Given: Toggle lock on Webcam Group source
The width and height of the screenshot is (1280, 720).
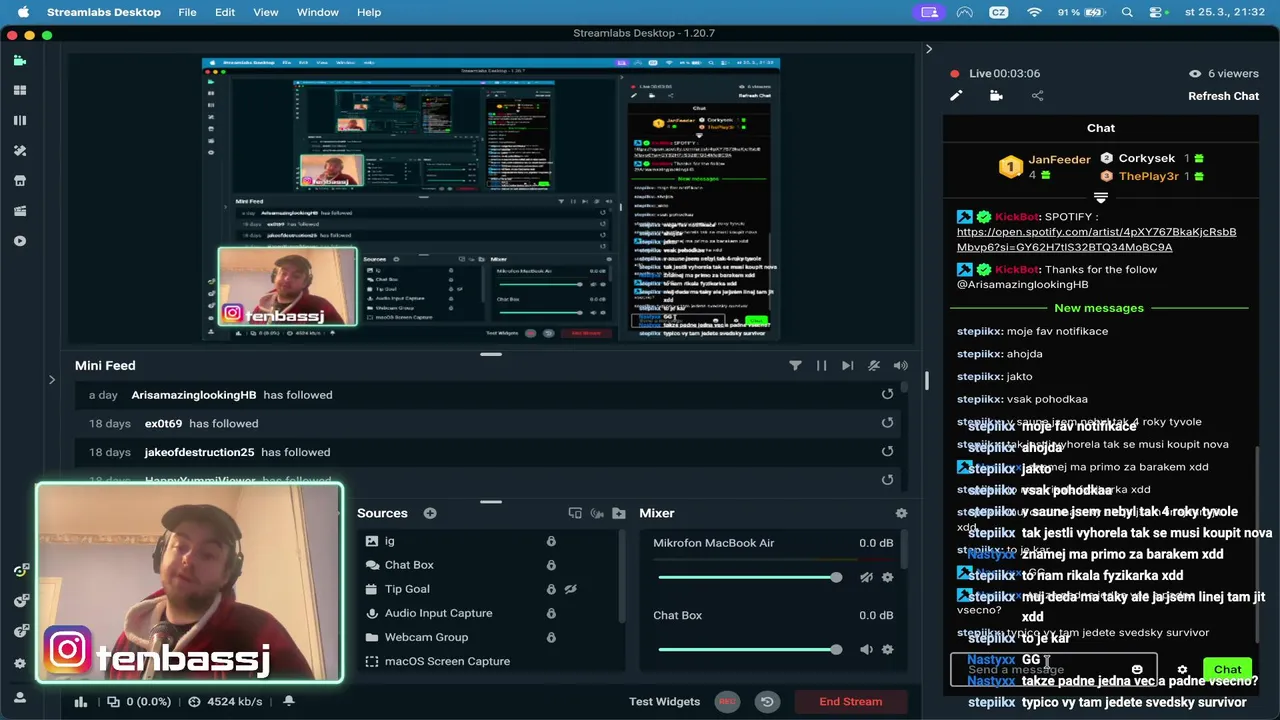Looking at the screenshot, I should coord(551,637).
